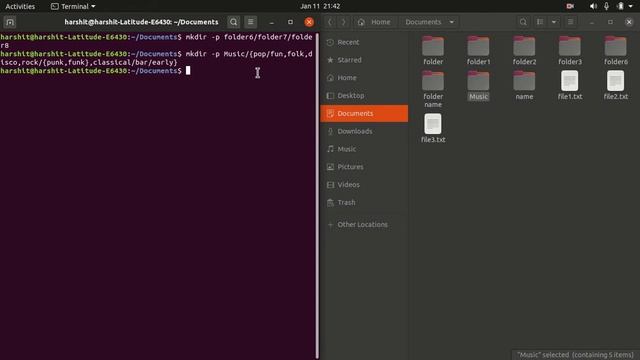Open Starred in the Files sidebar

[x=364, y=60]
